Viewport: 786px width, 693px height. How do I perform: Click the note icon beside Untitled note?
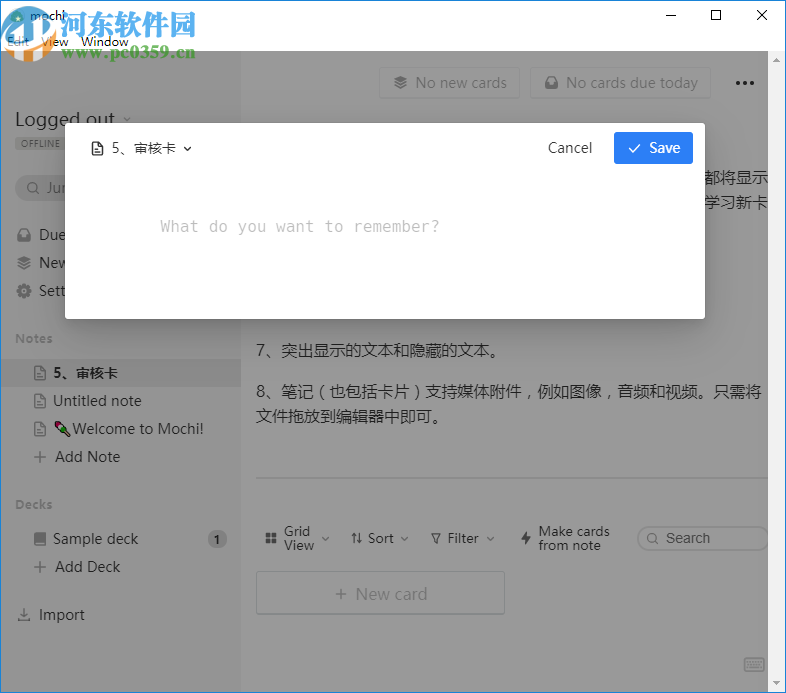coord(40,401)
